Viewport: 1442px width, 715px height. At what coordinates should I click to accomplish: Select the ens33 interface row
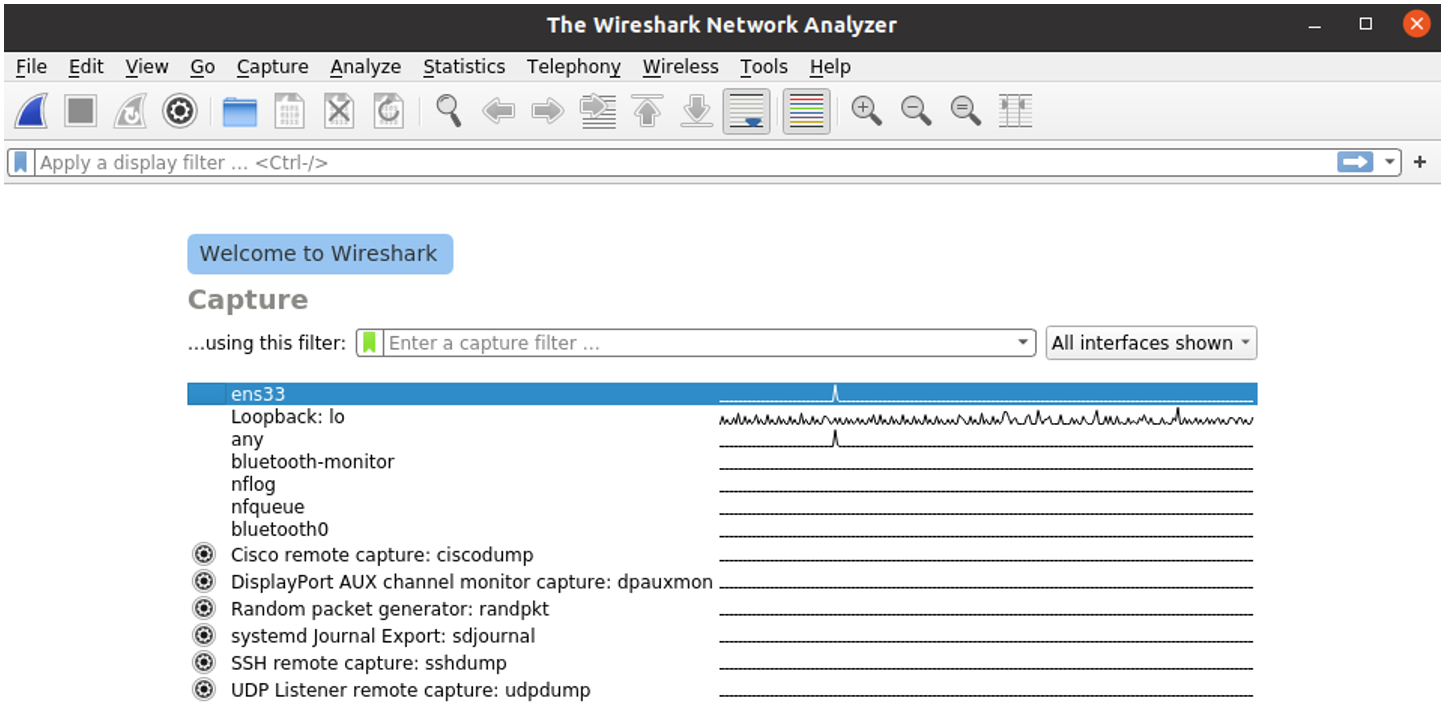(x=722, y=394)
